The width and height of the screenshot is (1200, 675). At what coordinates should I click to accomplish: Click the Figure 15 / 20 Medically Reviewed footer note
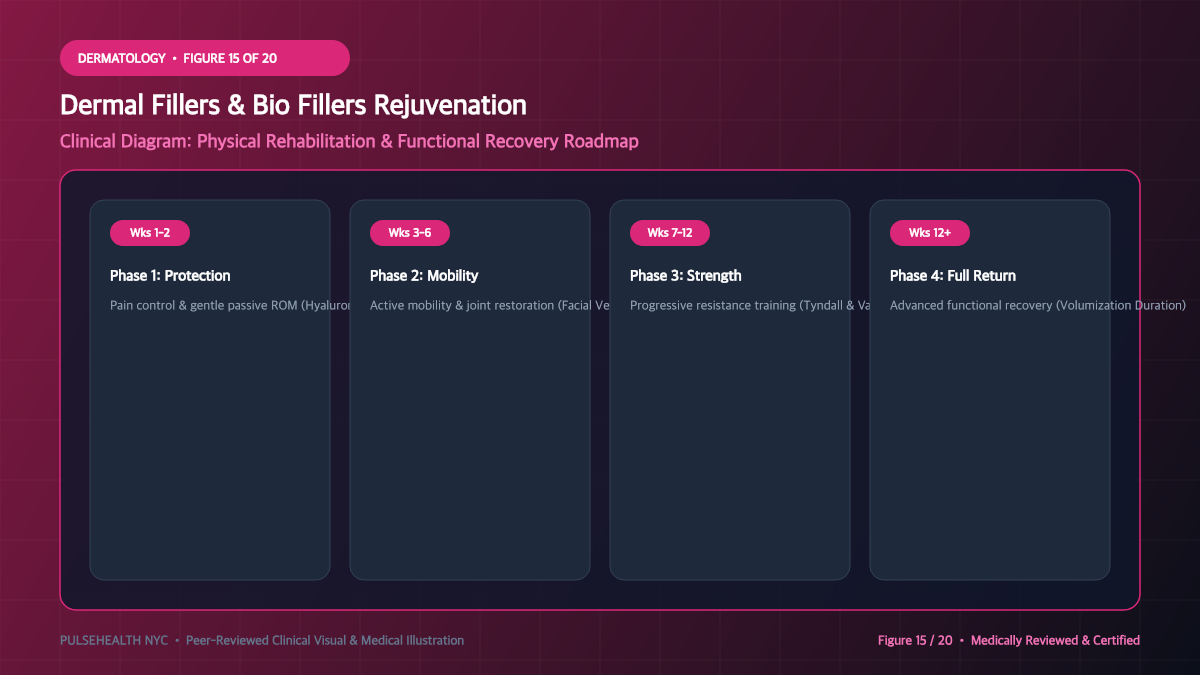pyautogui.click(x=1009, y=640)
